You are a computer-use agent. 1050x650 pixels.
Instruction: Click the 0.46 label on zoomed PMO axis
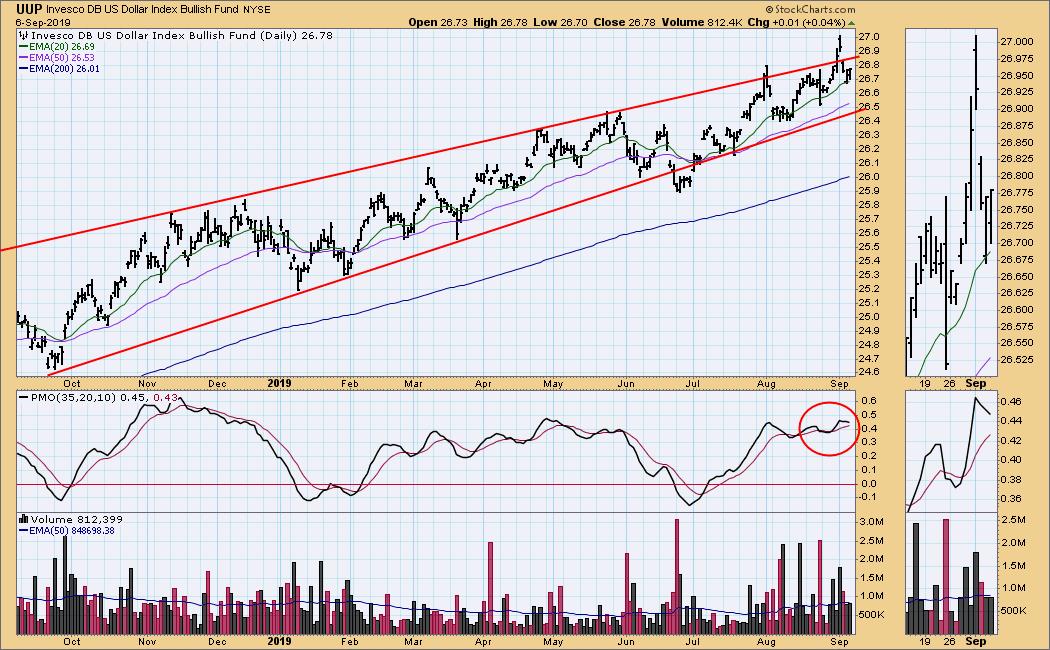[x=1010, y=401]
